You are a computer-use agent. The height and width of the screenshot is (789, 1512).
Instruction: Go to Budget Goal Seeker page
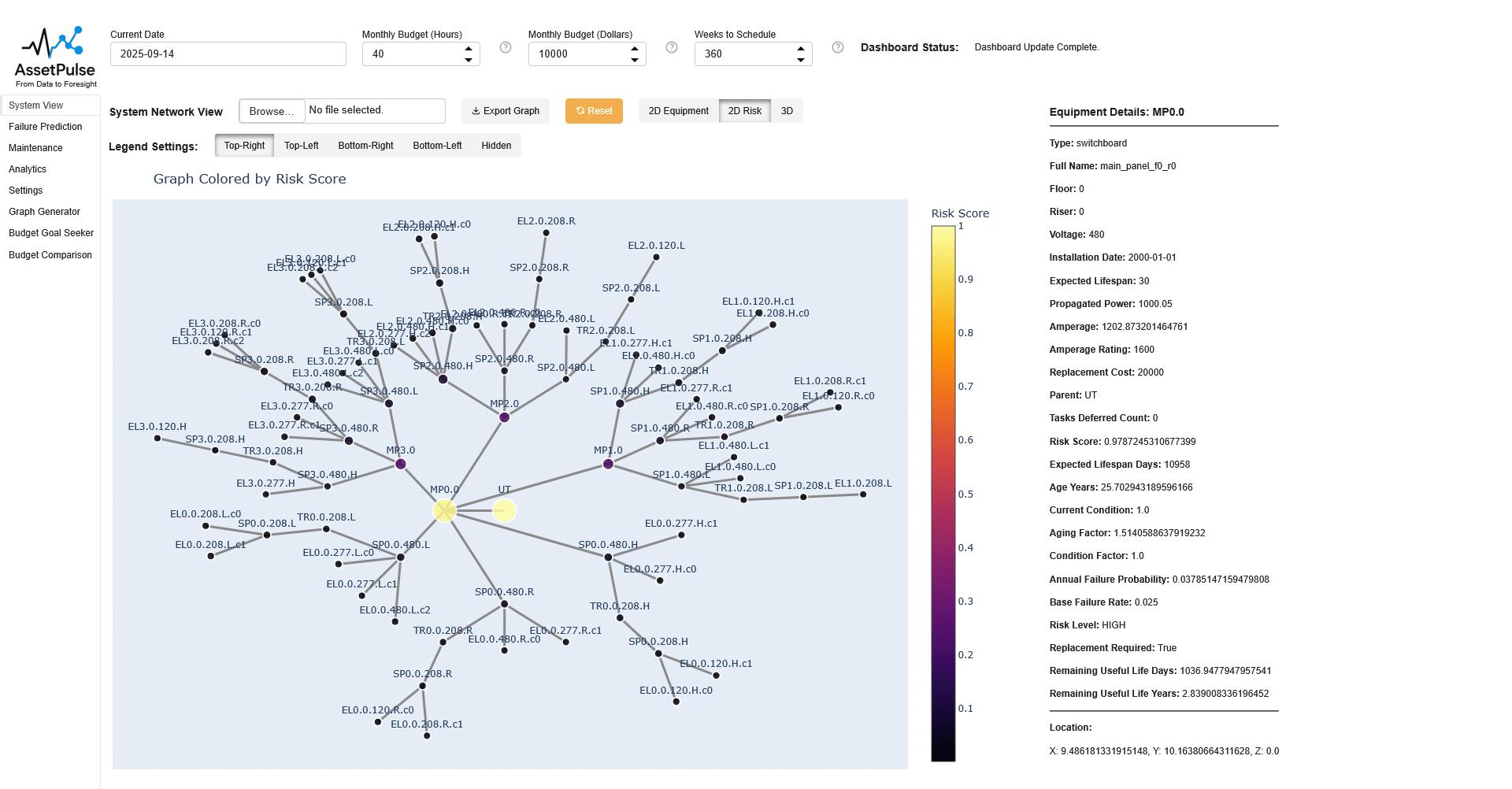51,233
